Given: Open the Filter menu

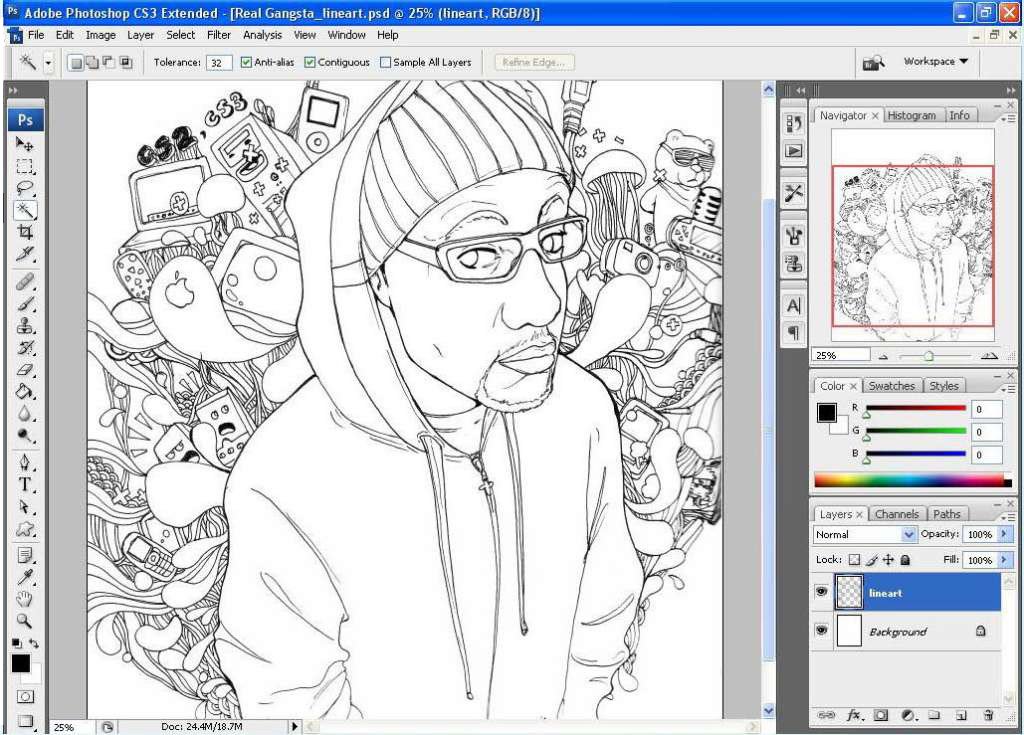Looking at the screenshot, I should point(219,35).
